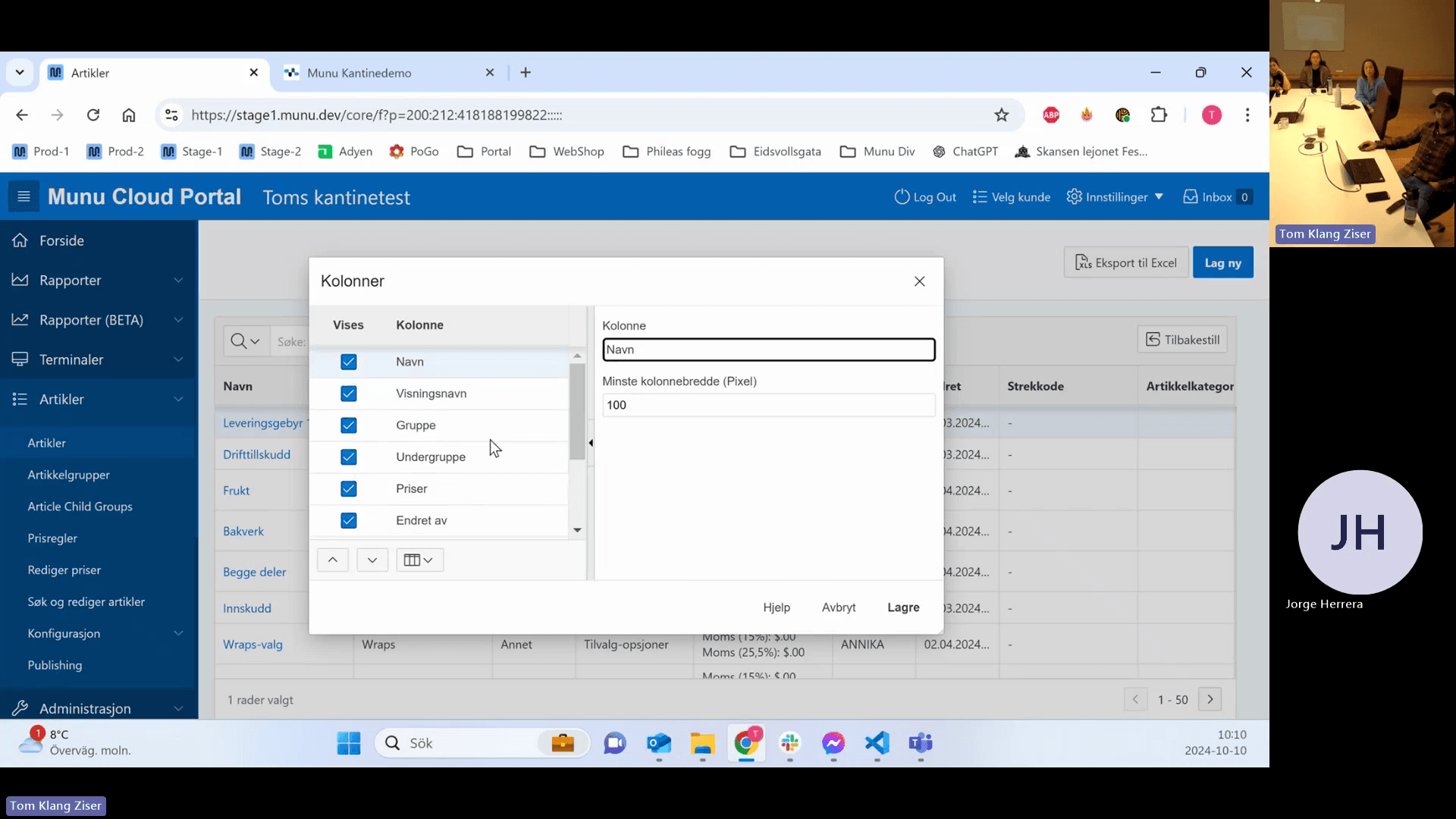Toggle the hamburger navigation menu icon
1456x819 pixels.
(24, 197)
